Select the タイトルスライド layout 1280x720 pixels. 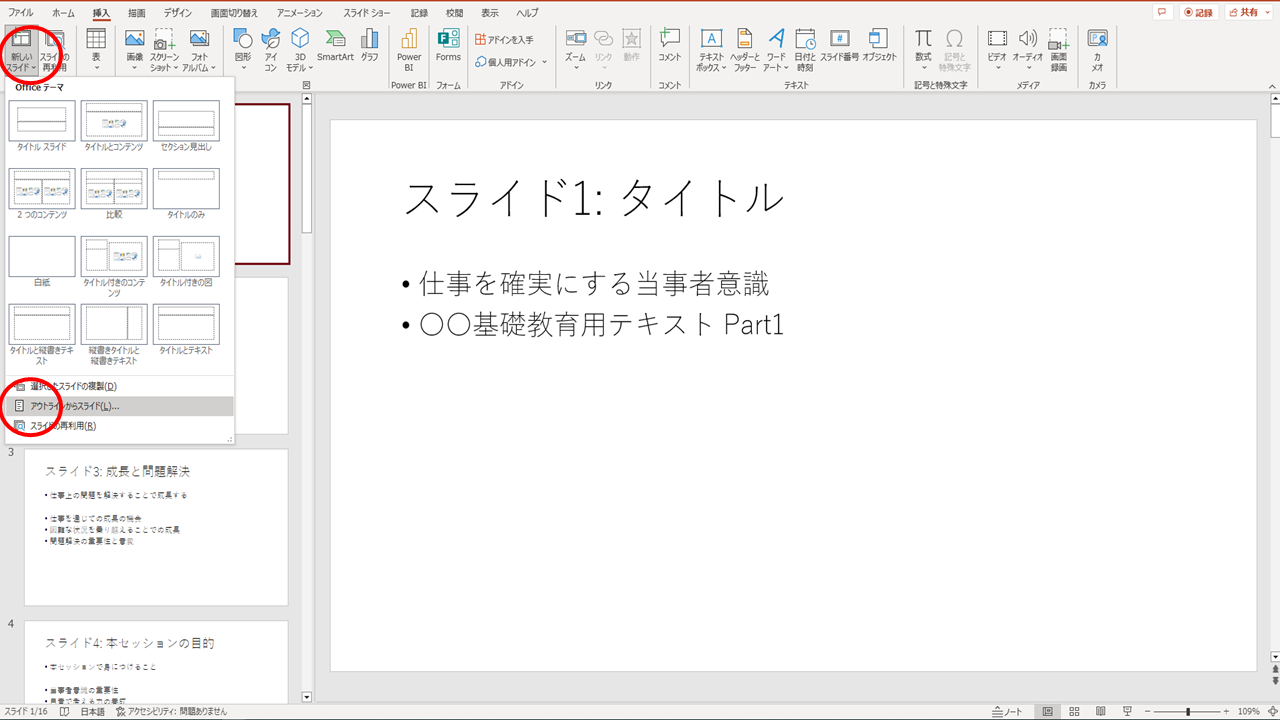42,126
